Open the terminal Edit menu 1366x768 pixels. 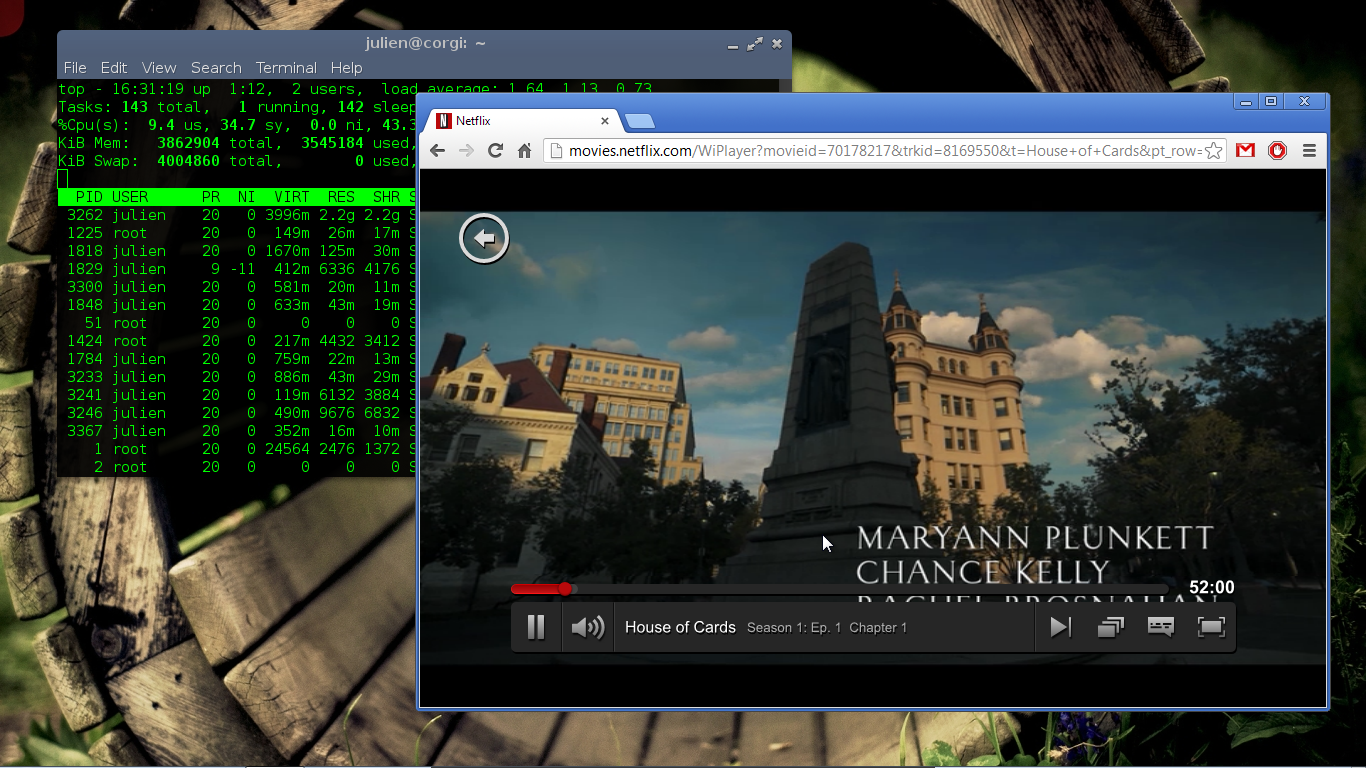tap(114, 68)
